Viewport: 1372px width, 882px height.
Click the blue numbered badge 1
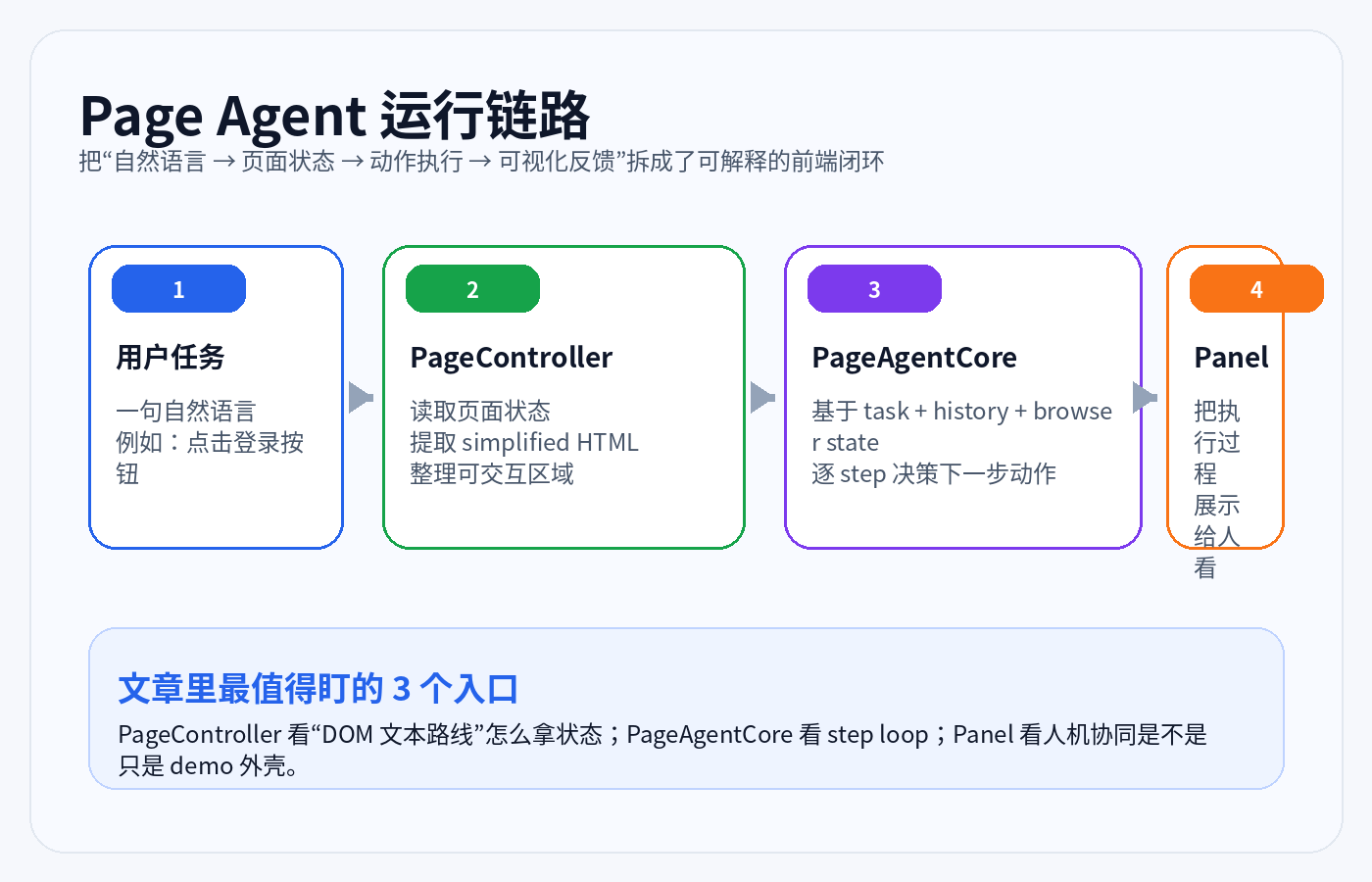click(177, 288)
